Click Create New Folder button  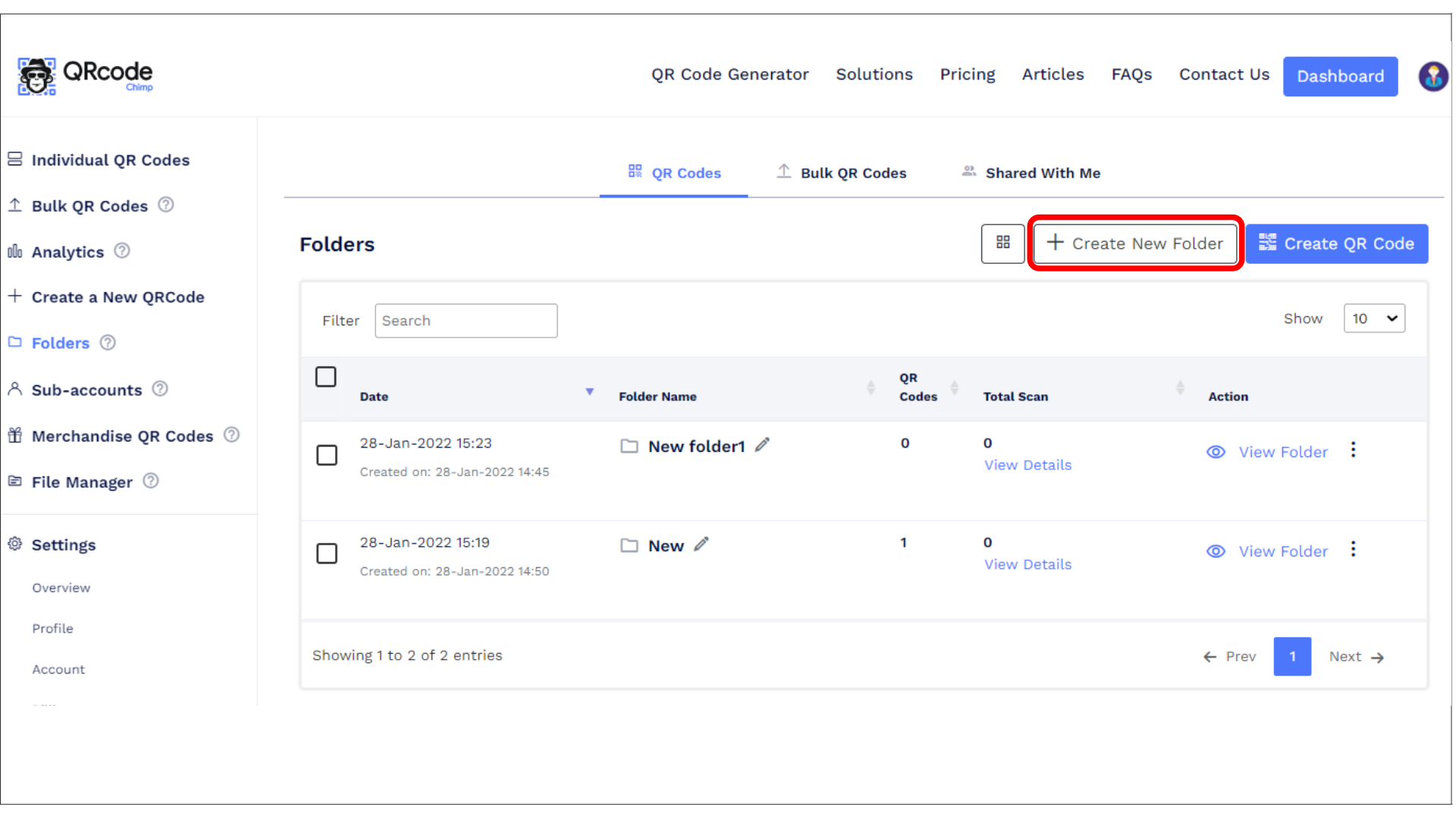coord(1135,243)
